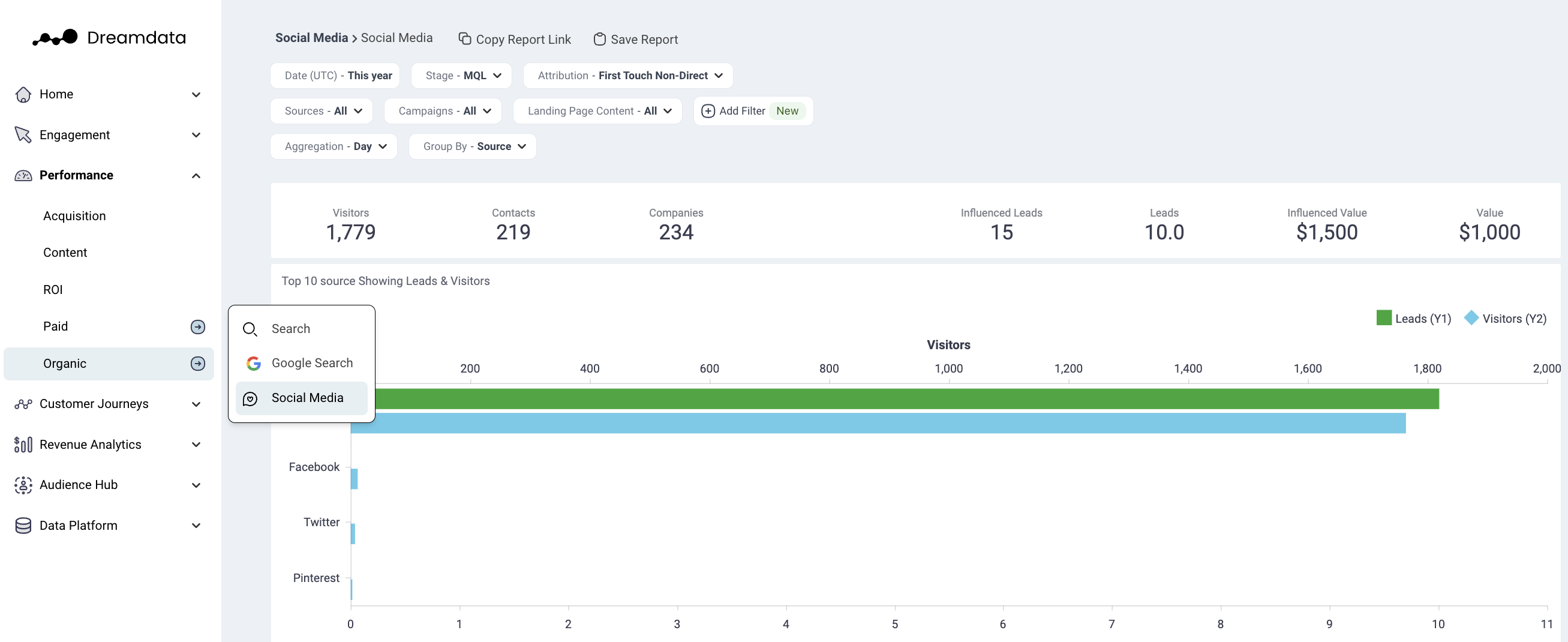Open the Stage MQL dropdown
The height and width of the screenshot is (642, 1568).
[x=461, y=76]
